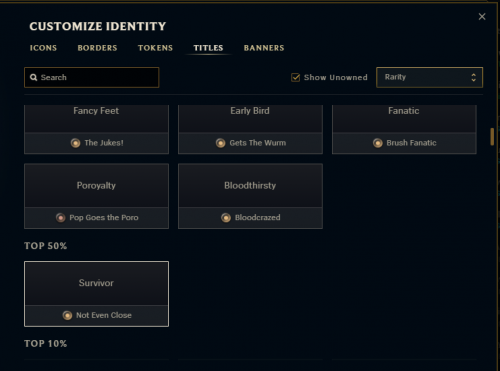Viewport: 500px width, 371px height.
Task: Select the Survivor title card
Action: tap(96, 294)
